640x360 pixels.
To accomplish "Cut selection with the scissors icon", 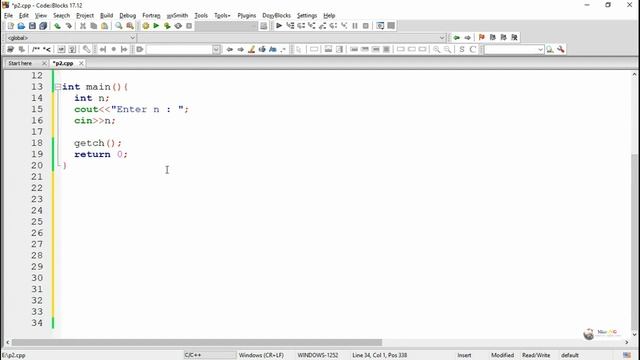I will click(x=83, y=26).
